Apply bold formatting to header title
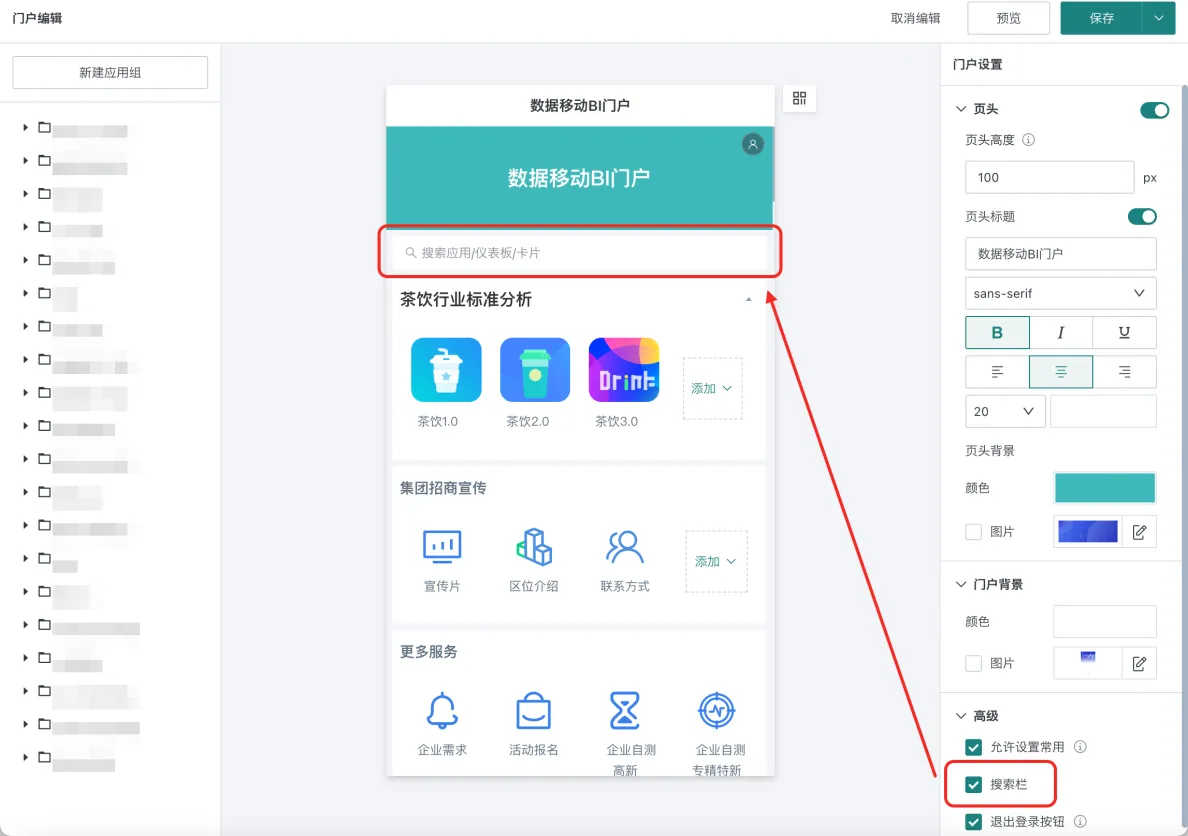The image size is (1188, 836). pyautogui.click(x=996, y=332)
